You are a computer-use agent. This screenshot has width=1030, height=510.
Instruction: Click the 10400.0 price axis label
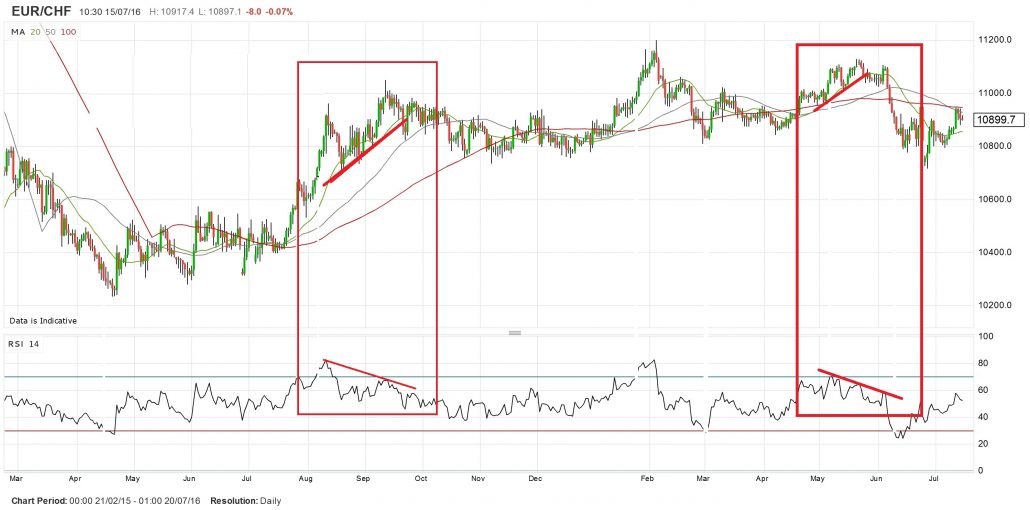996,252
